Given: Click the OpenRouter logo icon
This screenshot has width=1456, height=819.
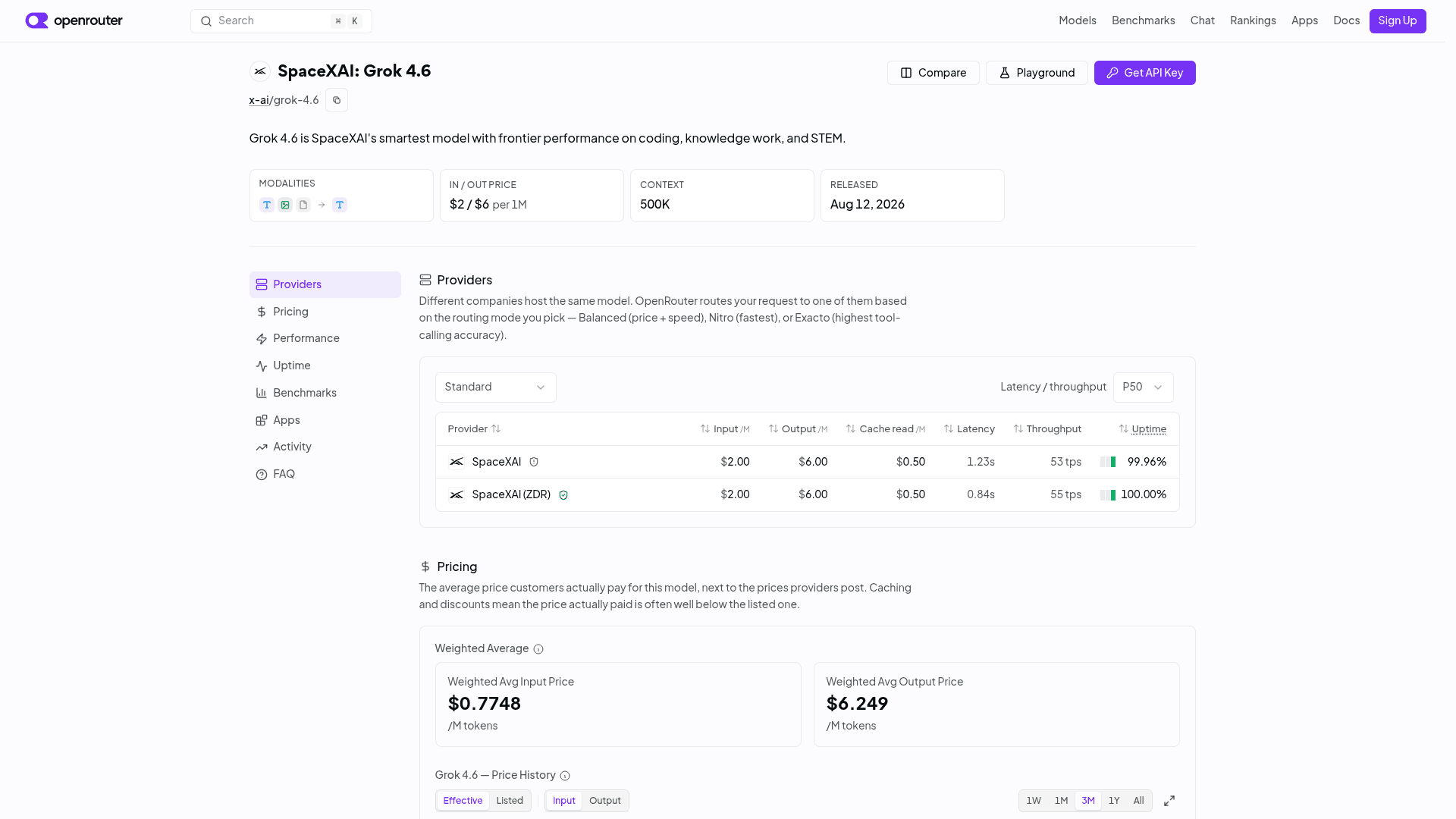Looking at the screenshot, I should coord(36,20).
